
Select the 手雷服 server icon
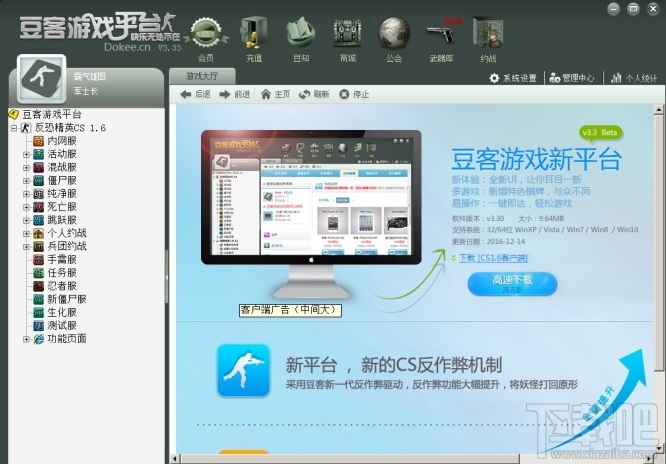(x=39, y=259)
